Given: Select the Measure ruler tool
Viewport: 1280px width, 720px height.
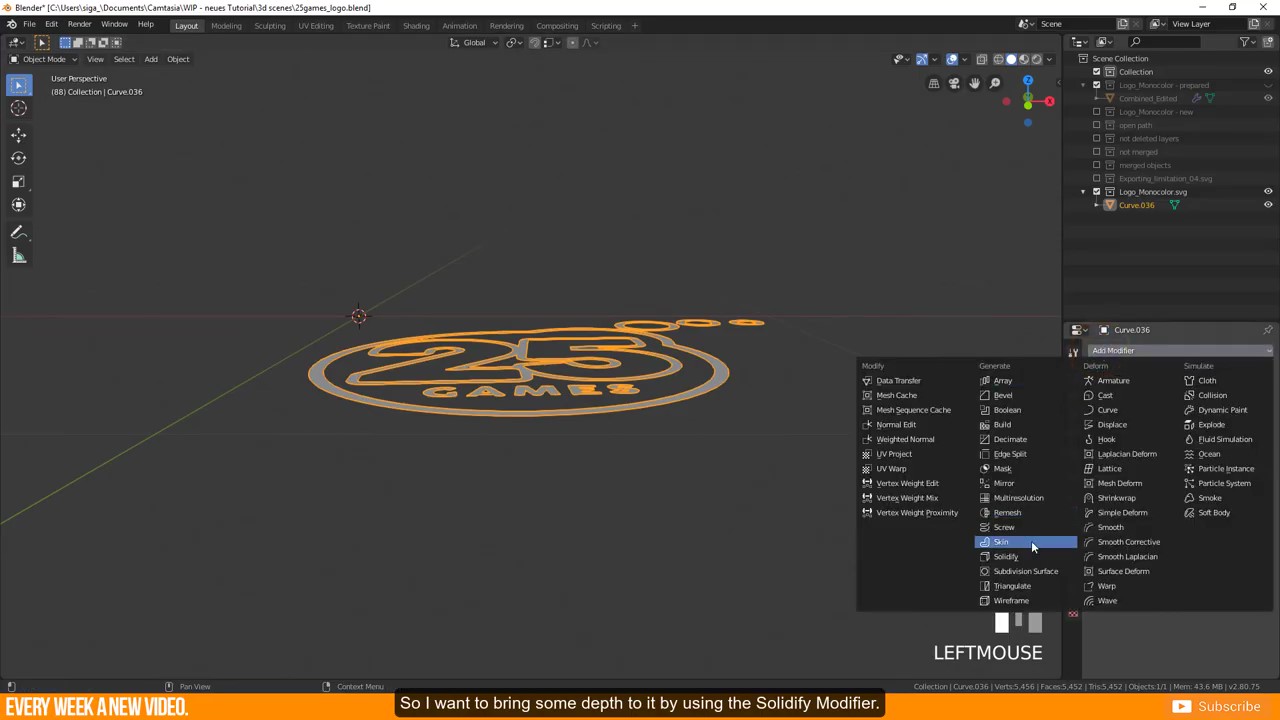Looking at the screenshot, I should tap(18, 256).
